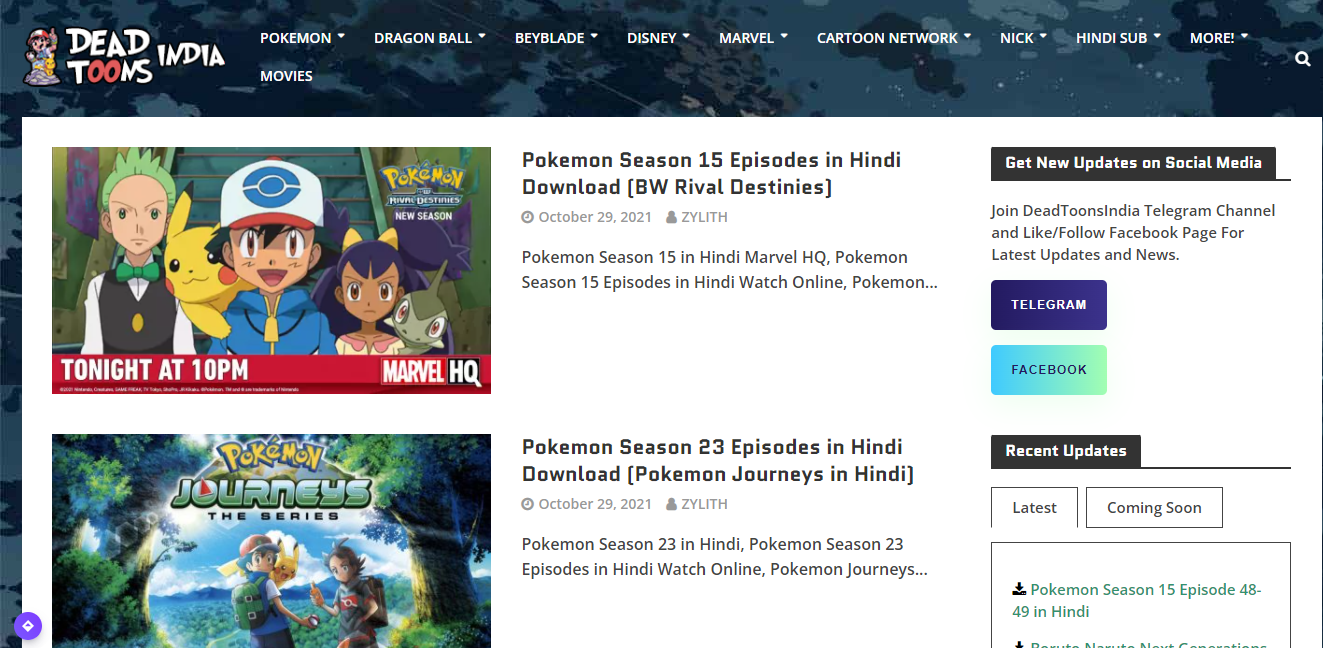This screenshot has height=648, width=1323.
Task: Click author ZYLITH on the Season 23 post
Action: [x=704, y=504]
